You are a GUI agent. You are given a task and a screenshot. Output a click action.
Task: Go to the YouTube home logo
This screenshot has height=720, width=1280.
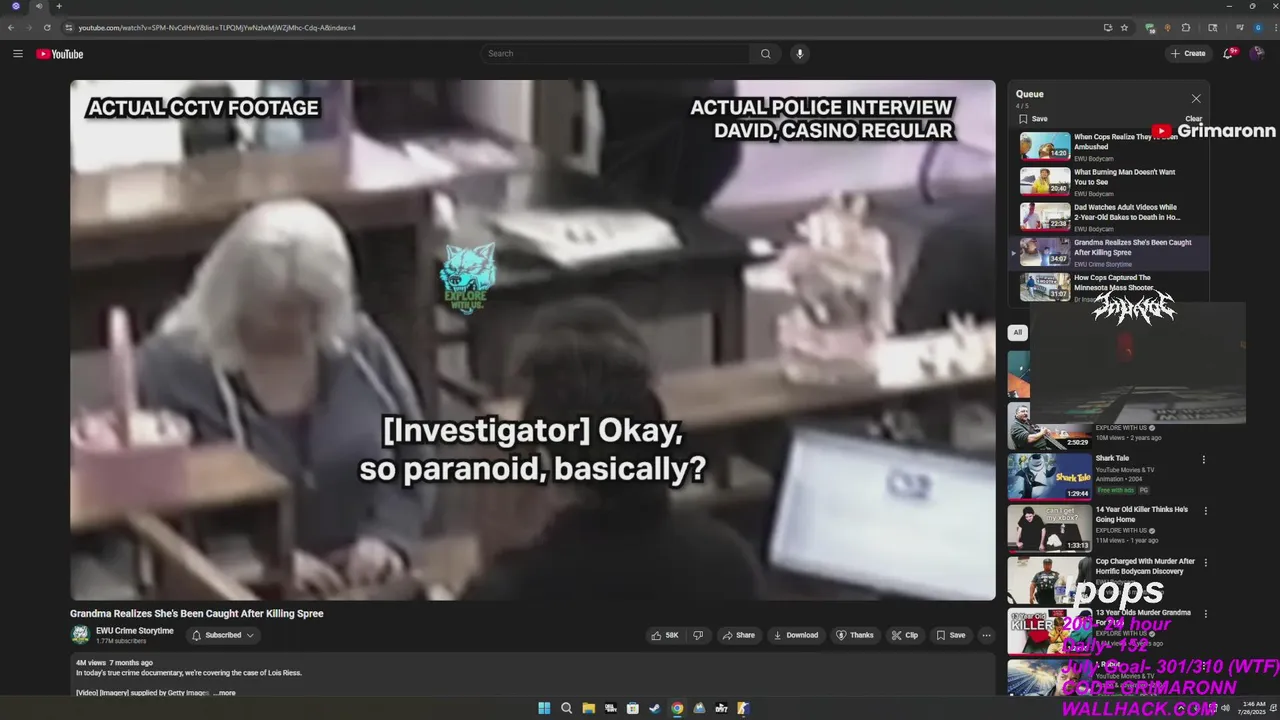point(60,54)
